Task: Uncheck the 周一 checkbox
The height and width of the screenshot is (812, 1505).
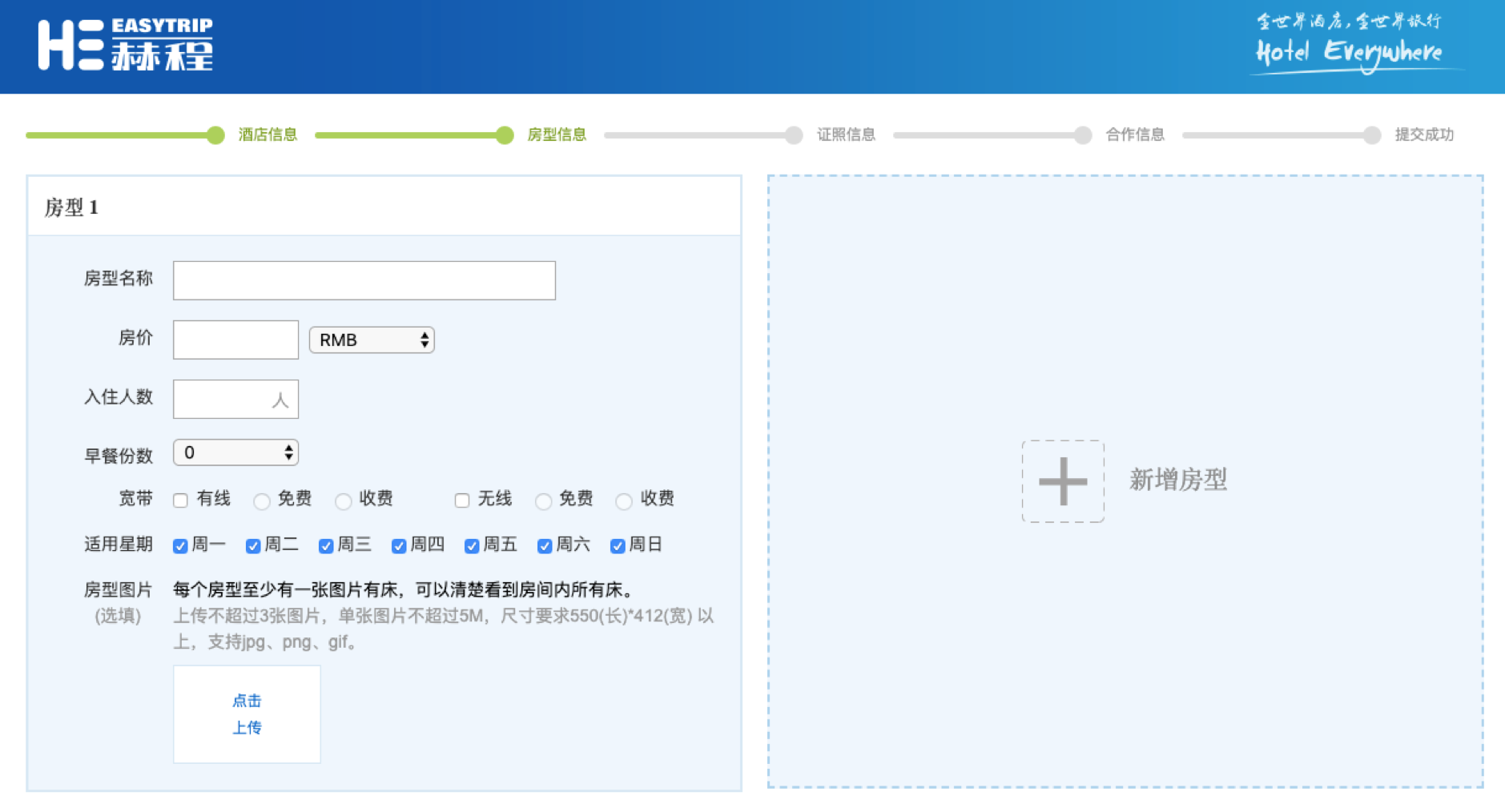Action: click(x=180, y=546)
